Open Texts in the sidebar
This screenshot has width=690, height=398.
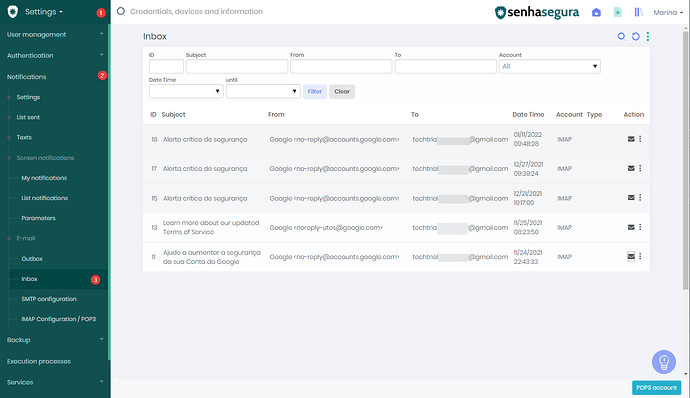coord(24,137)
